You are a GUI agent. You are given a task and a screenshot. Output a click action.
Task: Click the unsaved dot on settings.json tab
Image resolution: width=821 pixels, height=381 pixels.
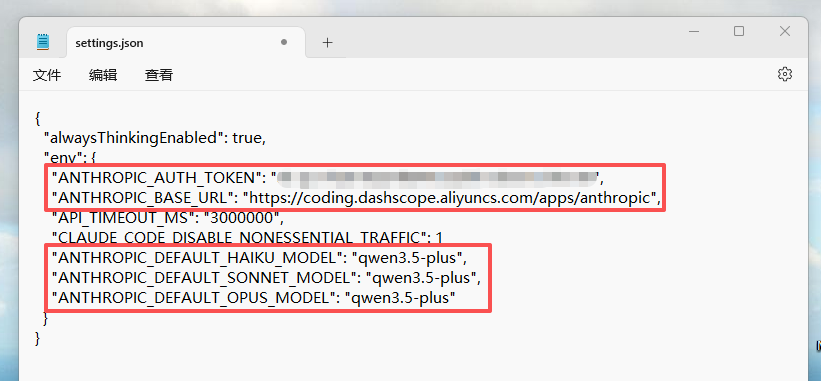(x=284, y=42)
